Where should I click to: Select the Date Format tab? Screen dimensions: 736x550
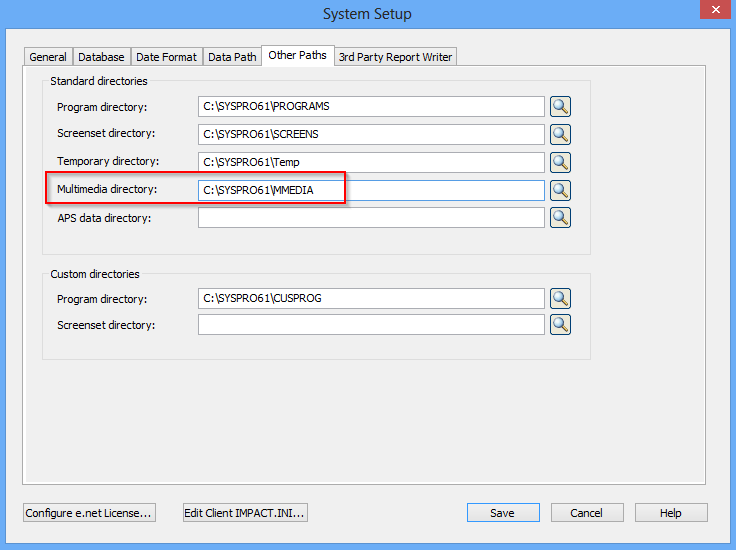[x=166, y=57]
